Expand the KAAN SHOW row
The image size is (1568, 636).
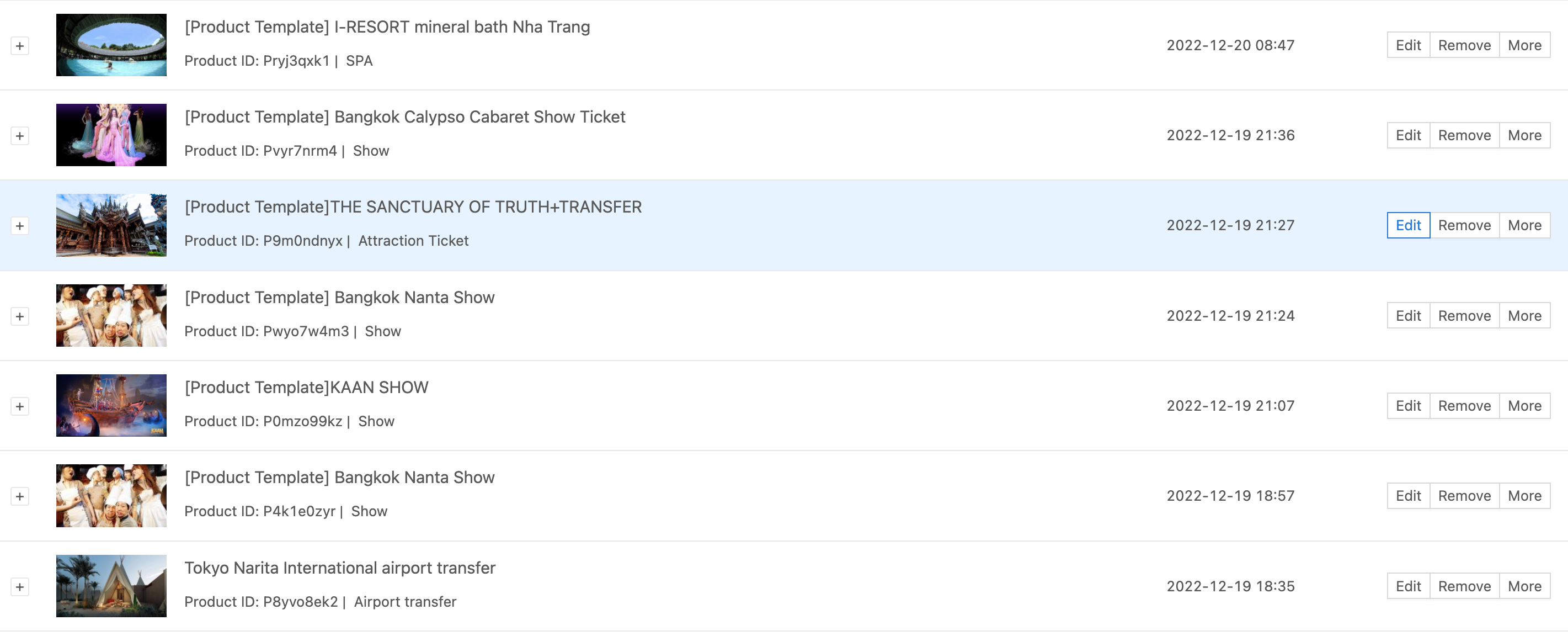19,406
